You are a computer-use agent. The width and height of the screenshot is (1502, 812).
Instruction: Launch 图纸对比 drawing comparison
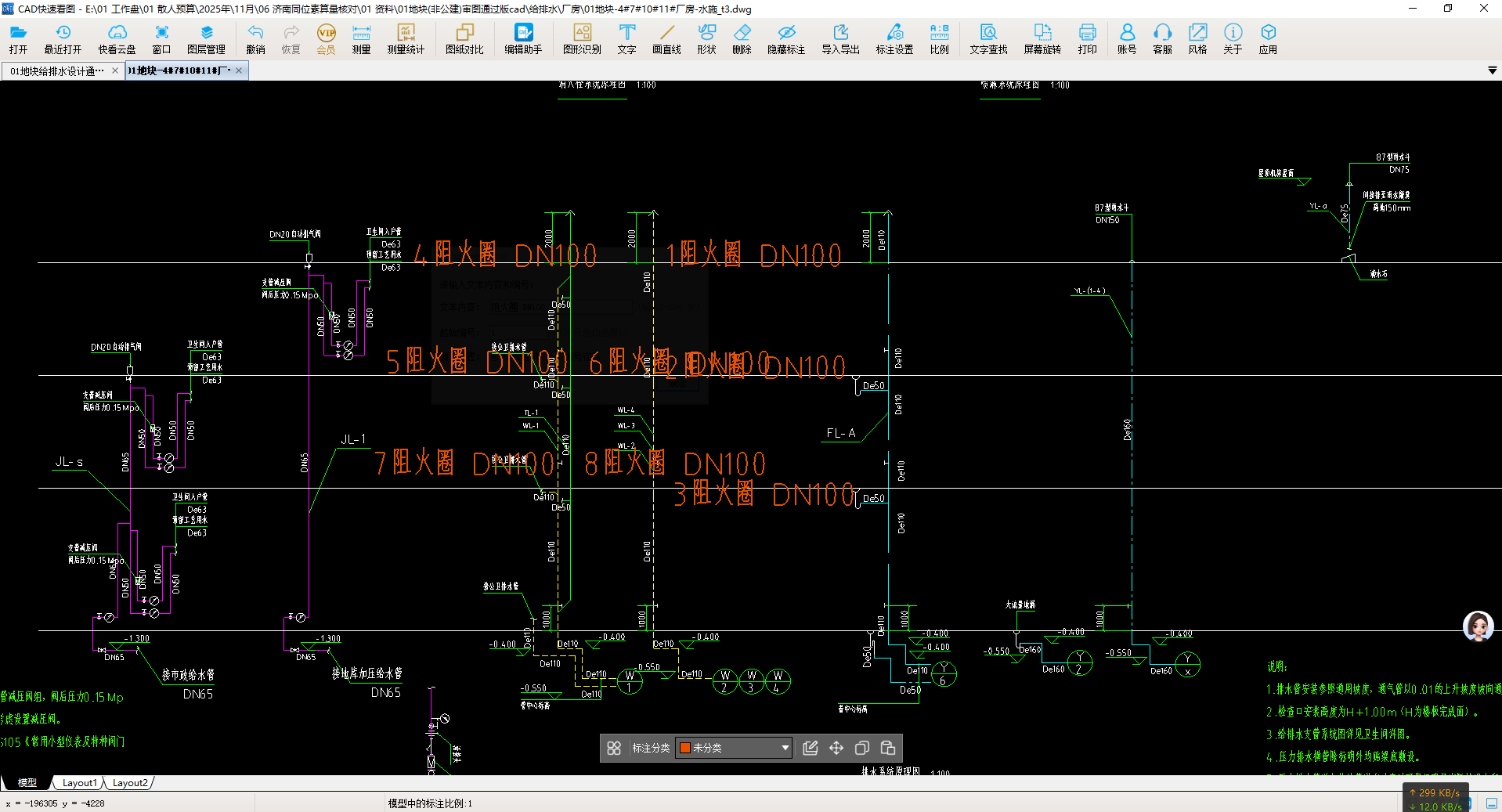click(464, 38)
